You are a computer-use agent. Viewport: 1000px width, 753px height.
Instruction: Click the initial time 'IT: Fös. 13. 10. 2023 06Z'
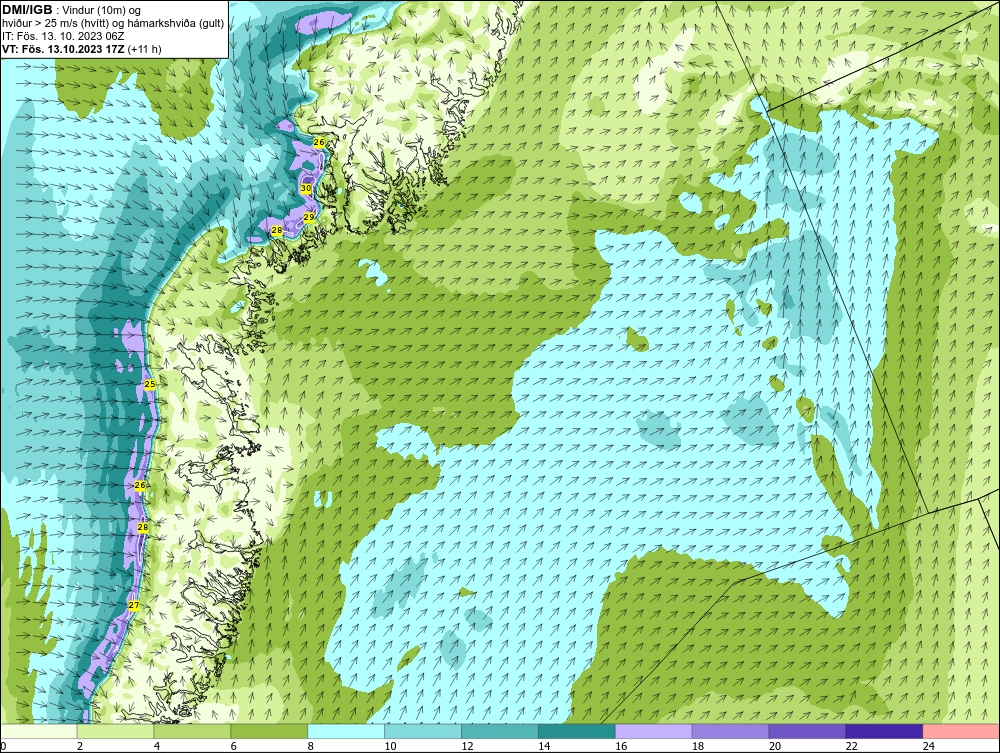point(62,36)
